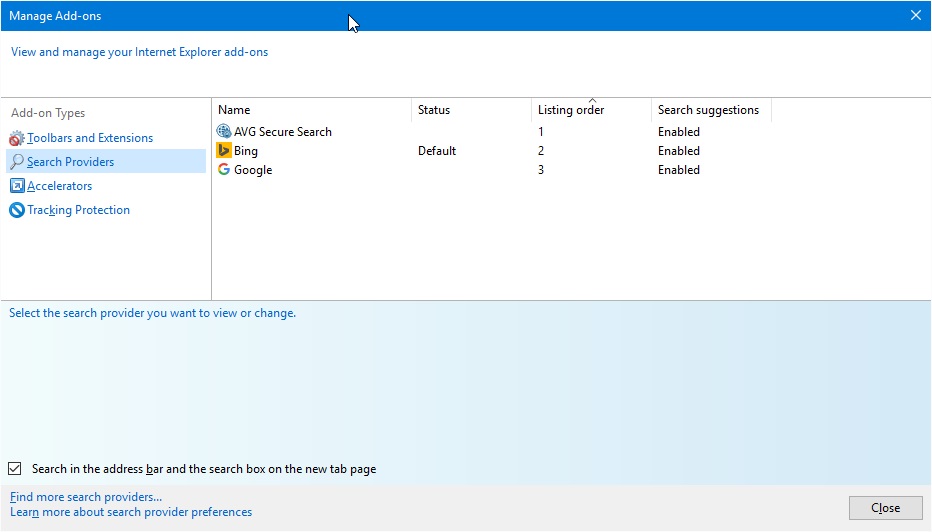Click listing order 3 in the Google row
Image resolution: width=932 pixels, height=532 pixels.
click(541, 170)
